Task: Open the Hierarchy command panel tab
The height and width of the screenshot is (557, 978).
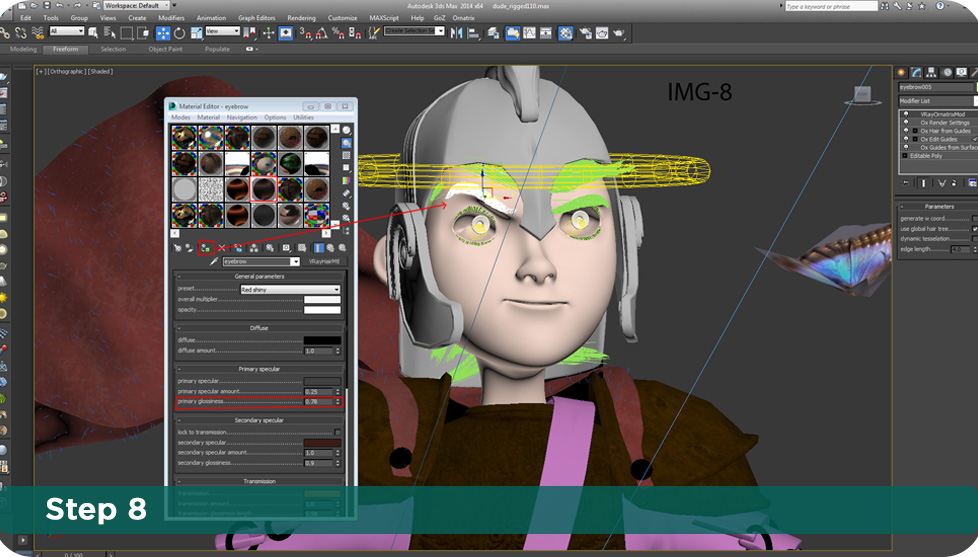Action: (932, 73)
